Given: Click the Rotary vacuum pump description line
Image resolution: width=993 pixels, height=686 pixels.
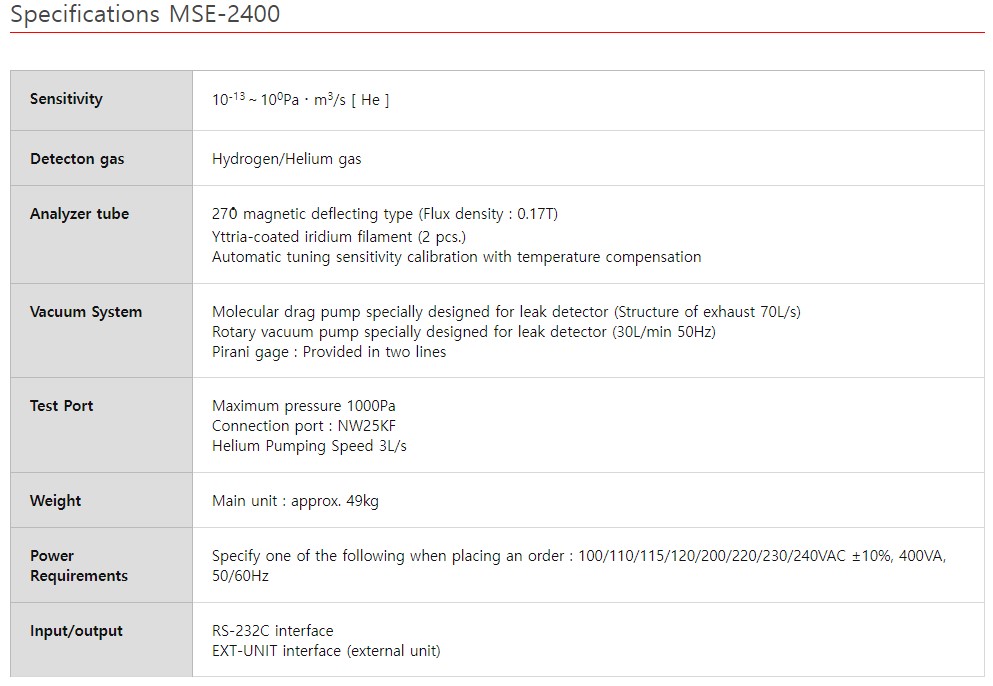Looking at the screenshot, I should point(464,332).
